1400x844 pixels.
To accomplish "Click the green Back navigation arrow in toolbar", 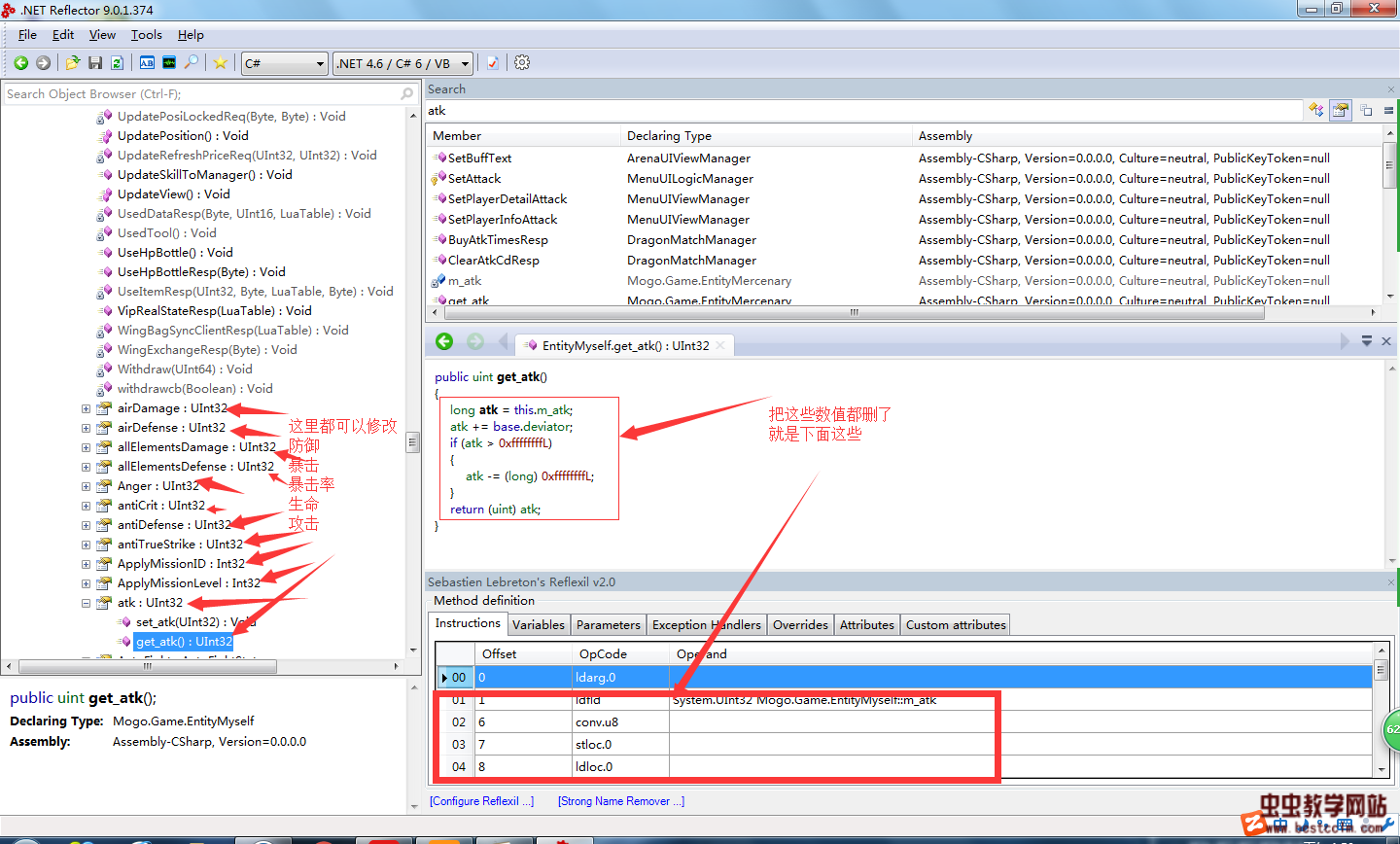I will (20, 63).
